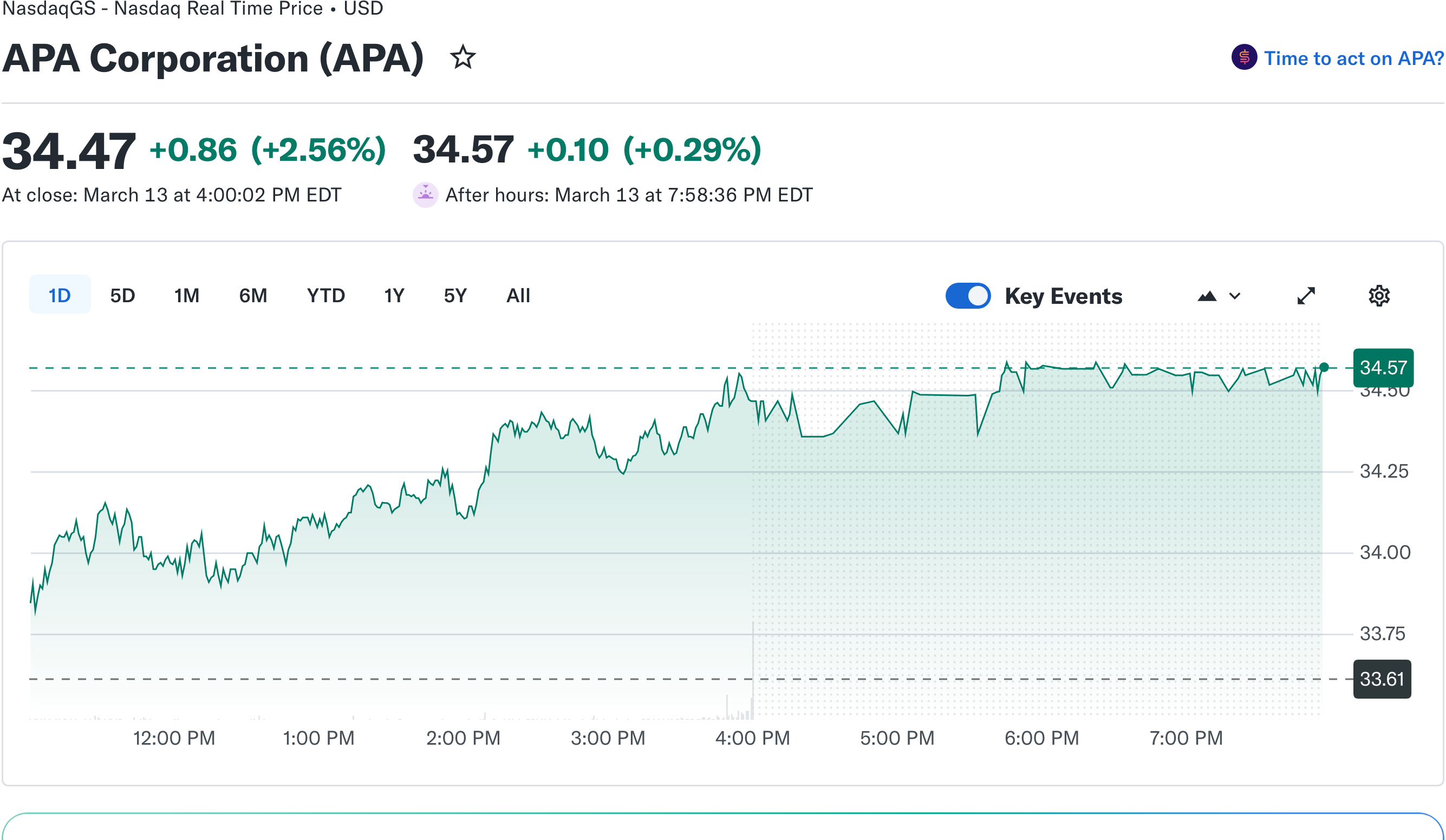The height and width of the screenshot is (840, 1446).
Task: Expand the chart to fullscreen
Action: coord(1307,296)
